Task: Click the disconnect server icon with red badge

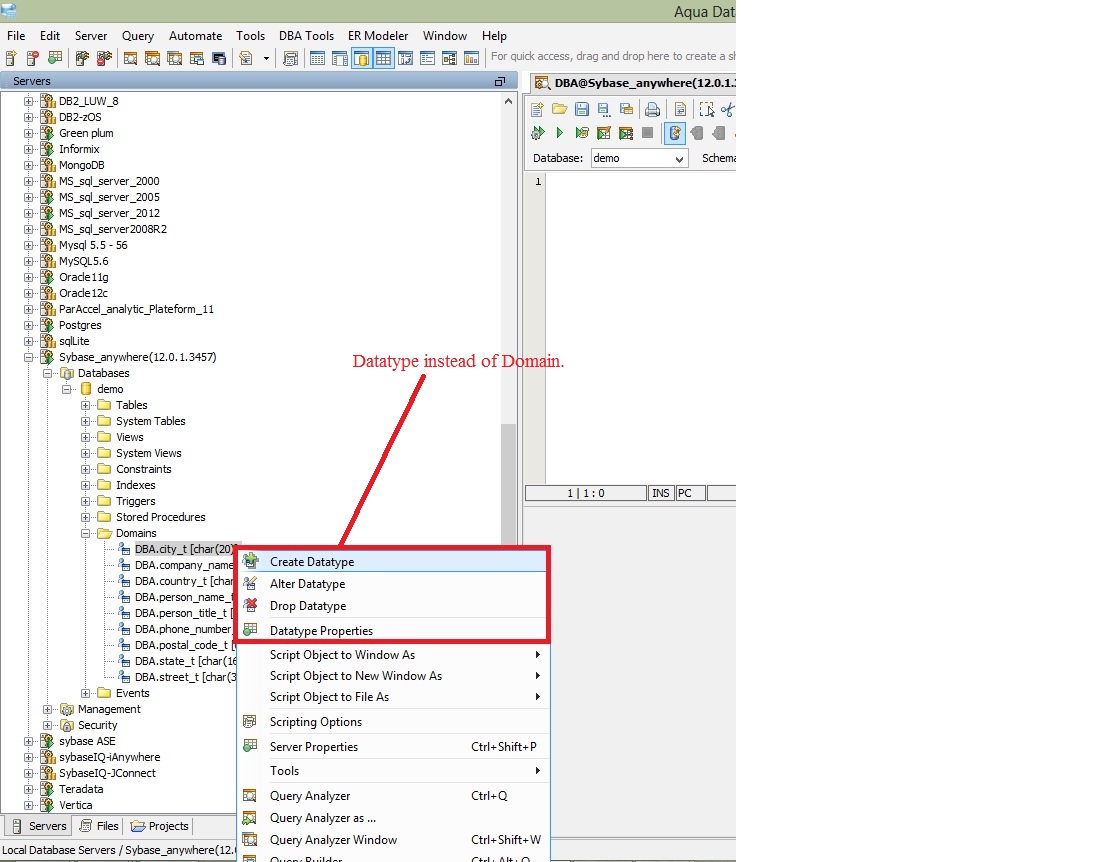Action: pos(104,59)
